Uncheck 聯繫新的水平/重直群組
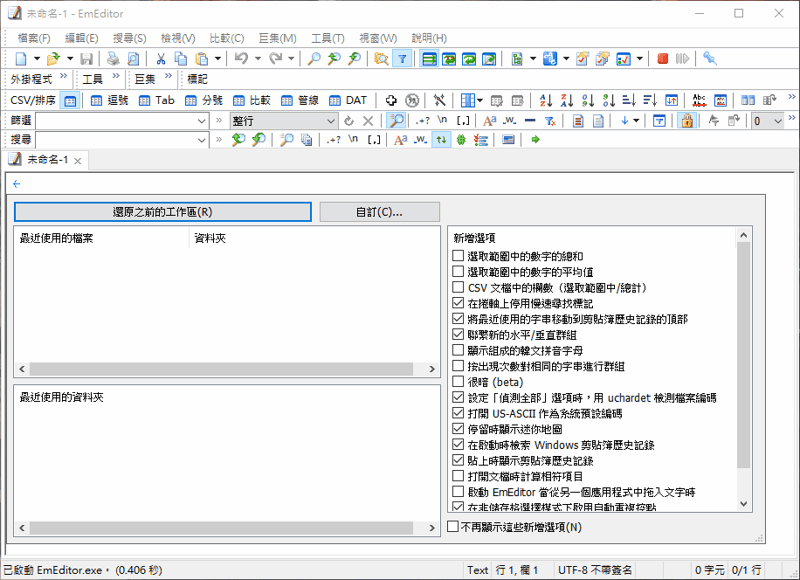Viewport: 800px width, 580px height. pyautogui.click(x=458, y=335)
